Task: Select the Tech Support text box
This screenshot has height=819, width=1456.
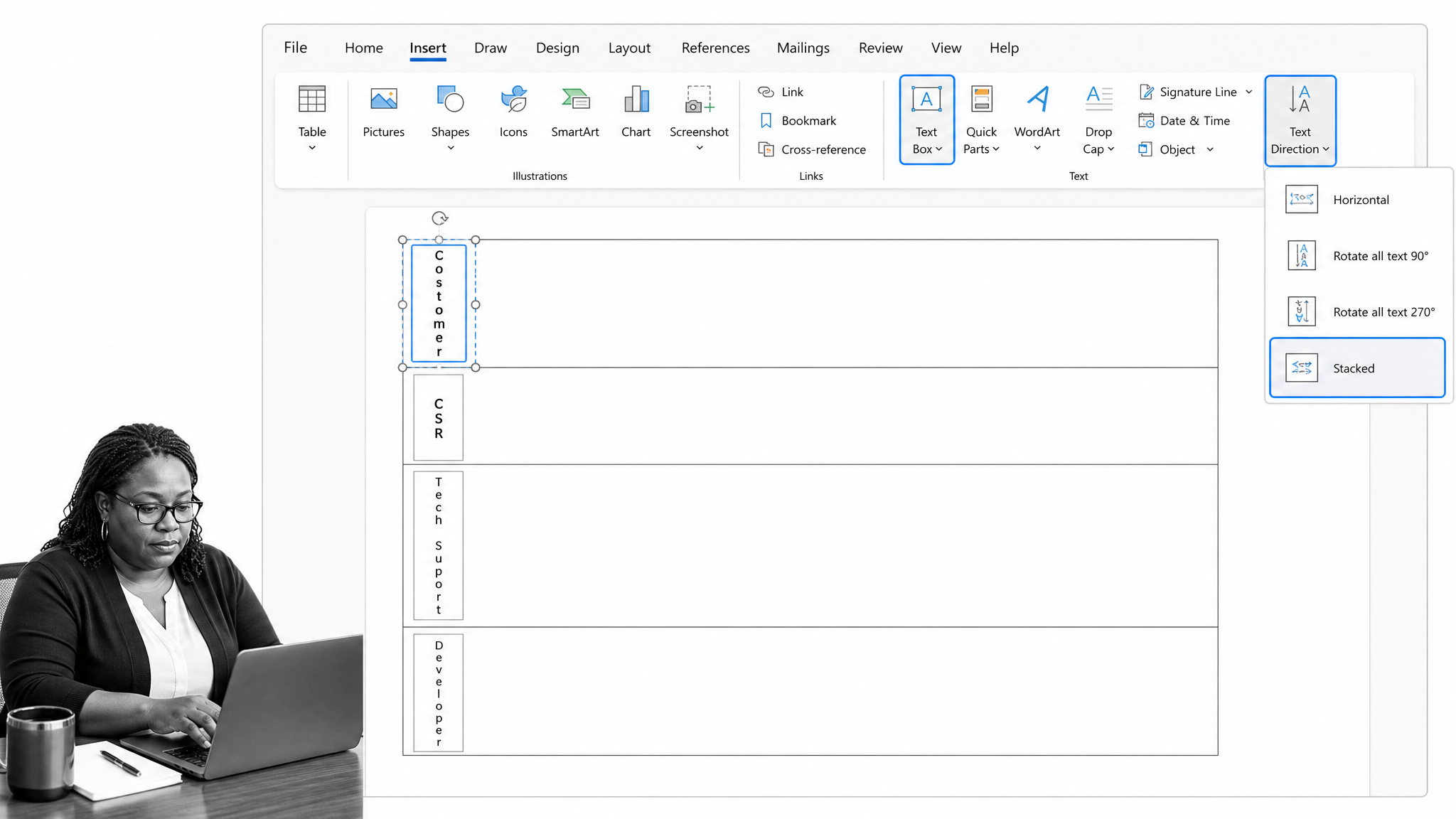Action: [x=438, y=545]
